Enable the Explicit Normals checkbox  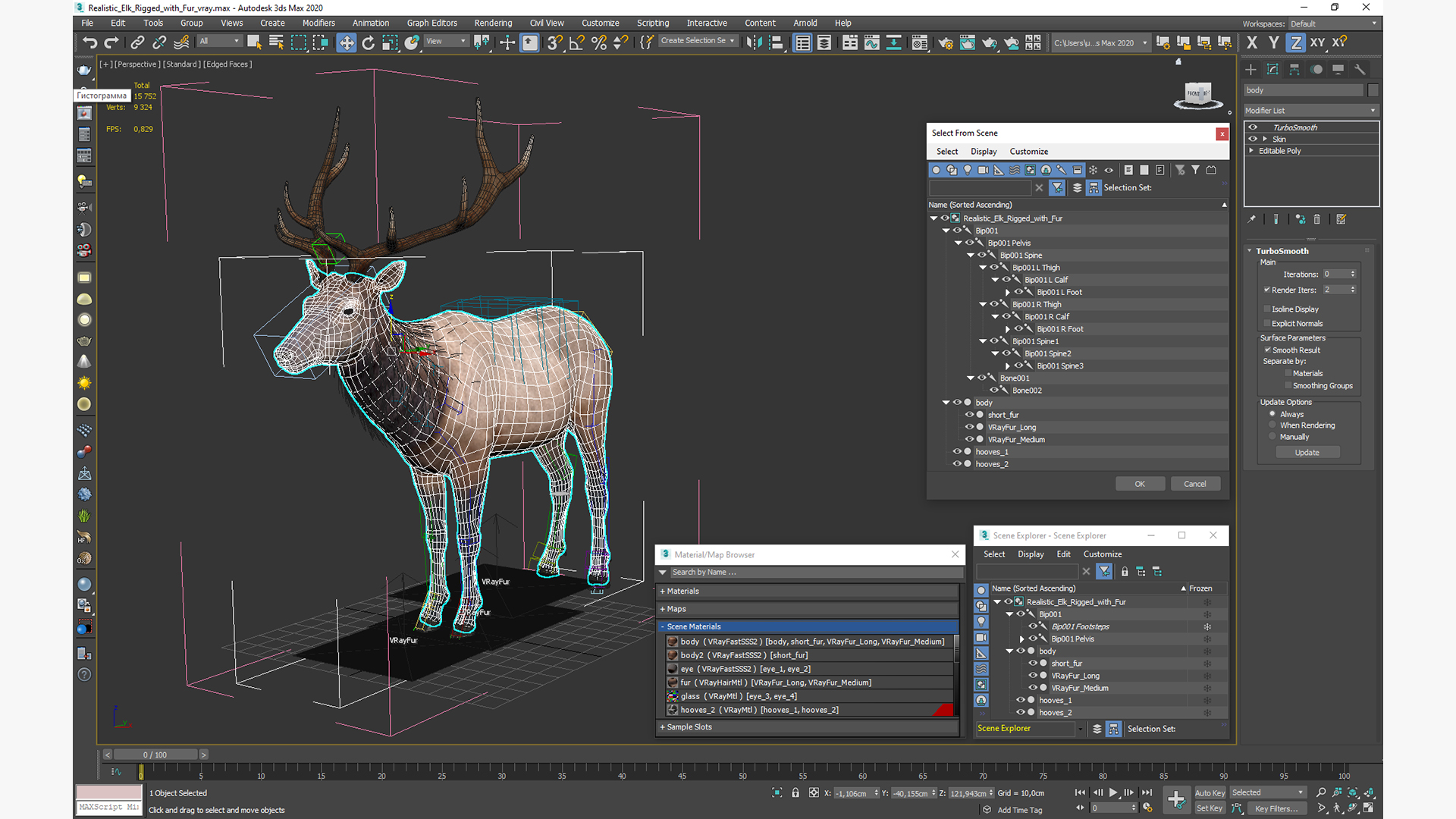click(1267, 323)
